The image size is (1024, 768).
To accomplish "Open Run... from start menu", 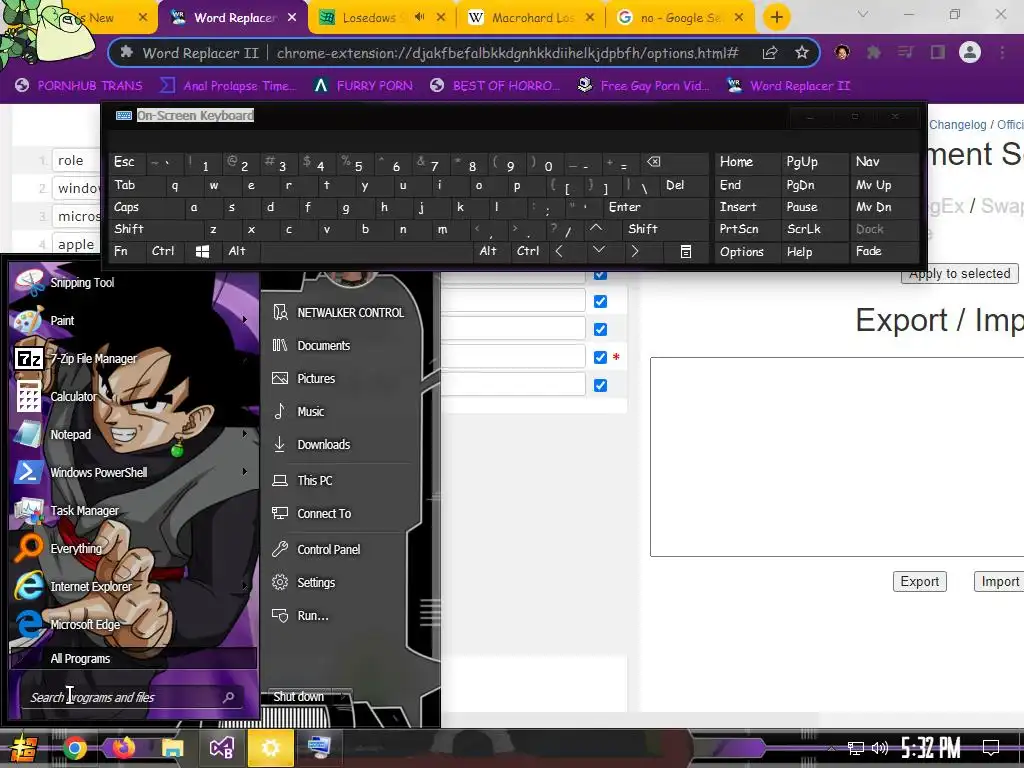I will coord(313,616).
